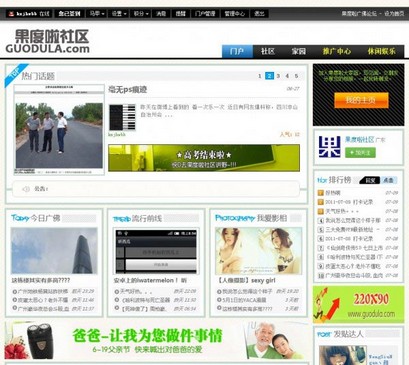This screenshot has height=365, width=409.
Task: Select the 家园 navigation tab
Action: click(298, 51)
